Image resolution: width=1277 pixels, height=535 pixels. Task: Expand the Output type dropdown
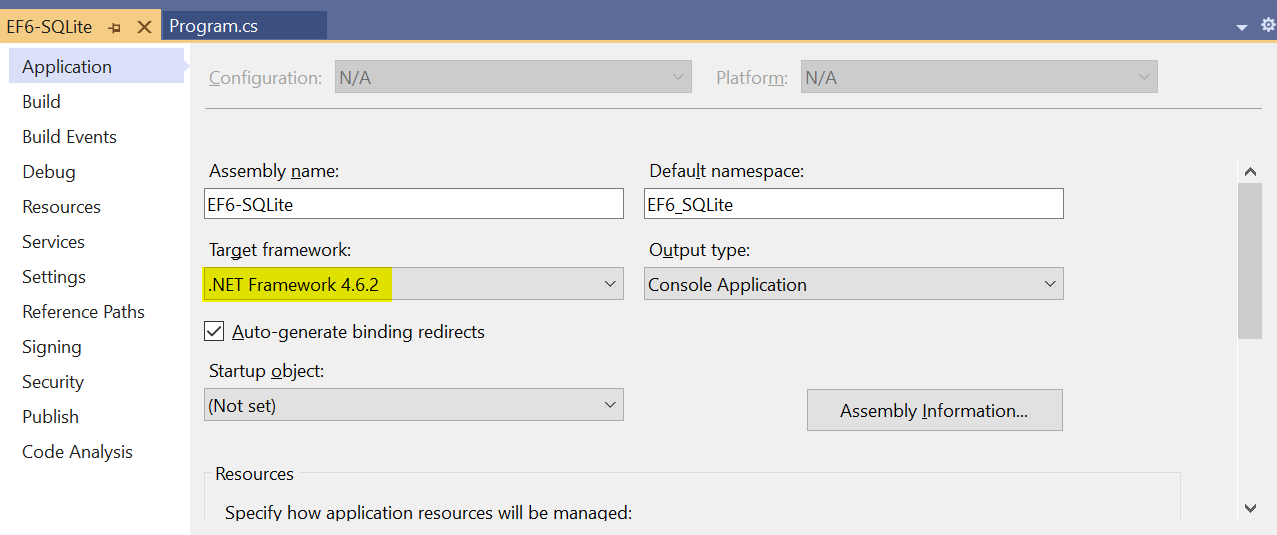pos(854,284)
